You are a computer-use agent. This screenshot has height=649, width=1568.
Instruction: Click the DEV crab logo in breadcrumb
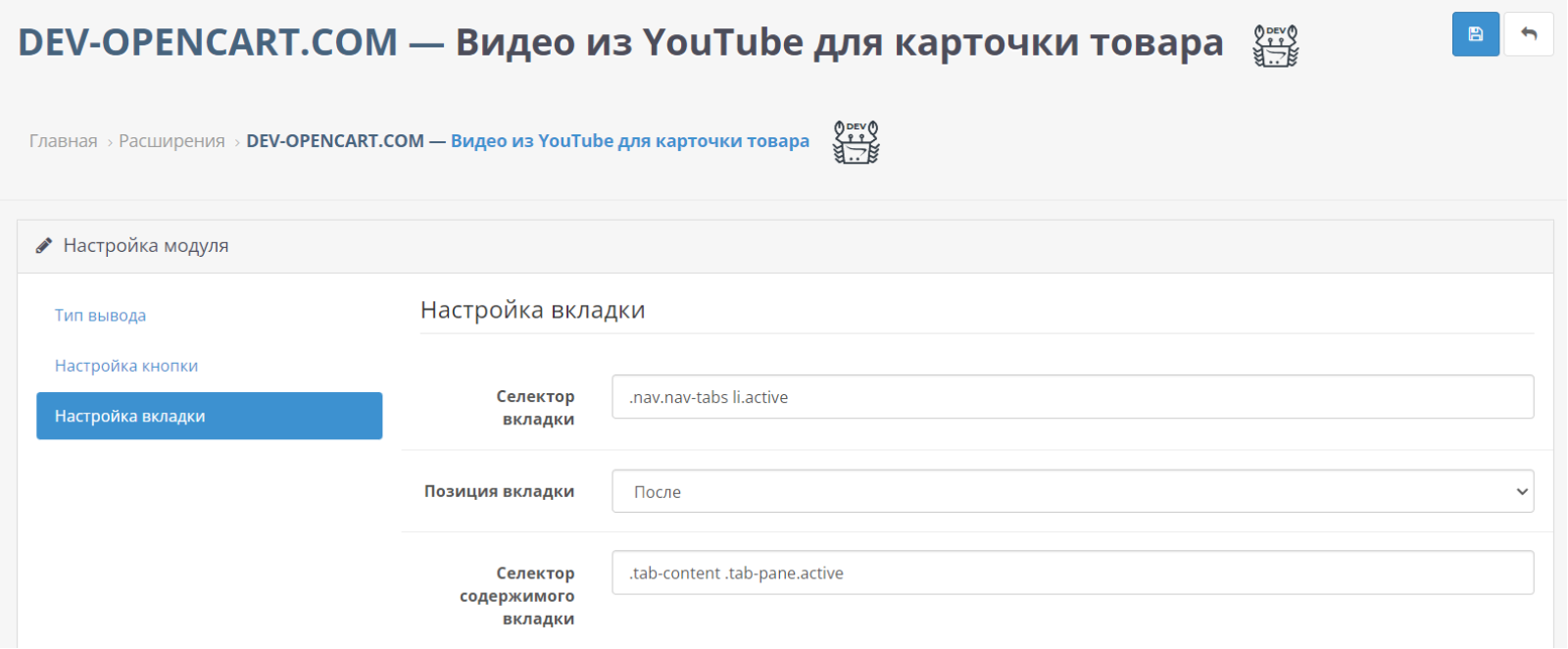pos(856,141)
